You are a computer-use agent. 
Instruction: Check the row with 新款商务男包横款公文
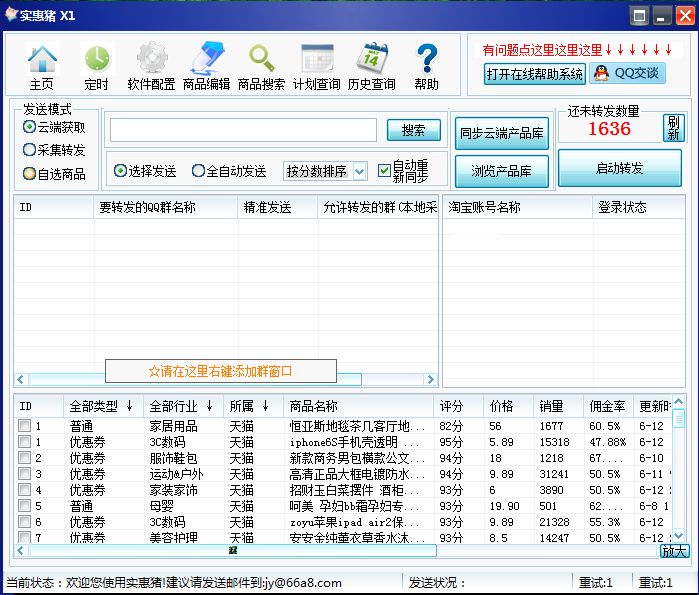pos(25,458)
